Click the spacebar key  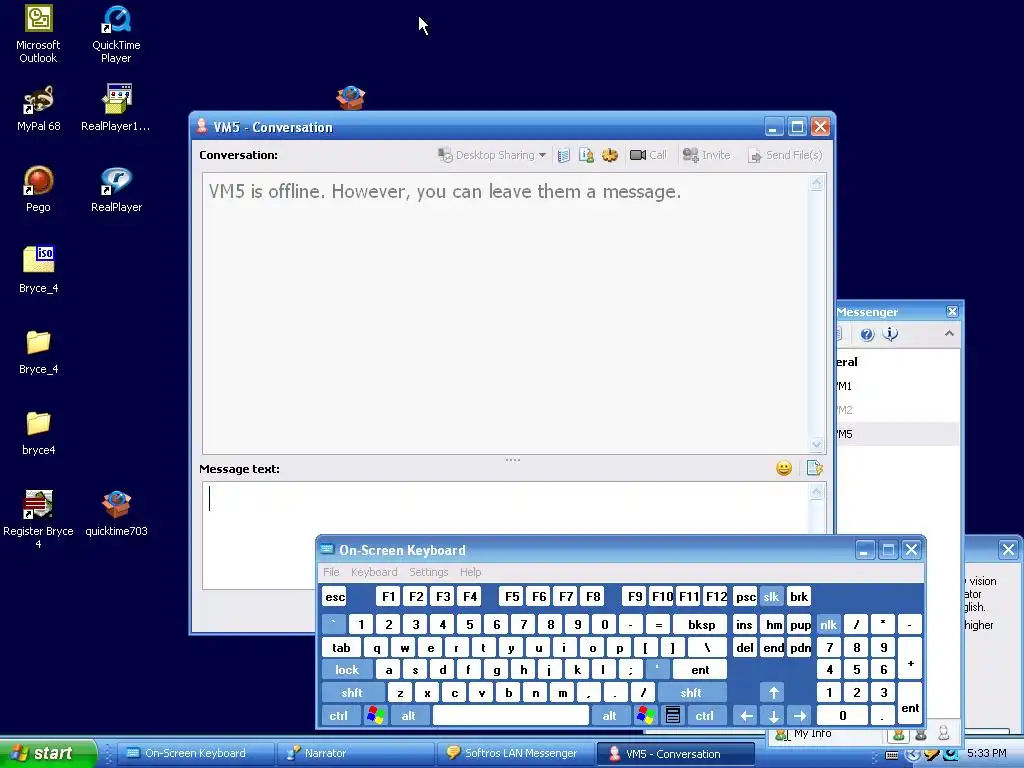[511, 716]
